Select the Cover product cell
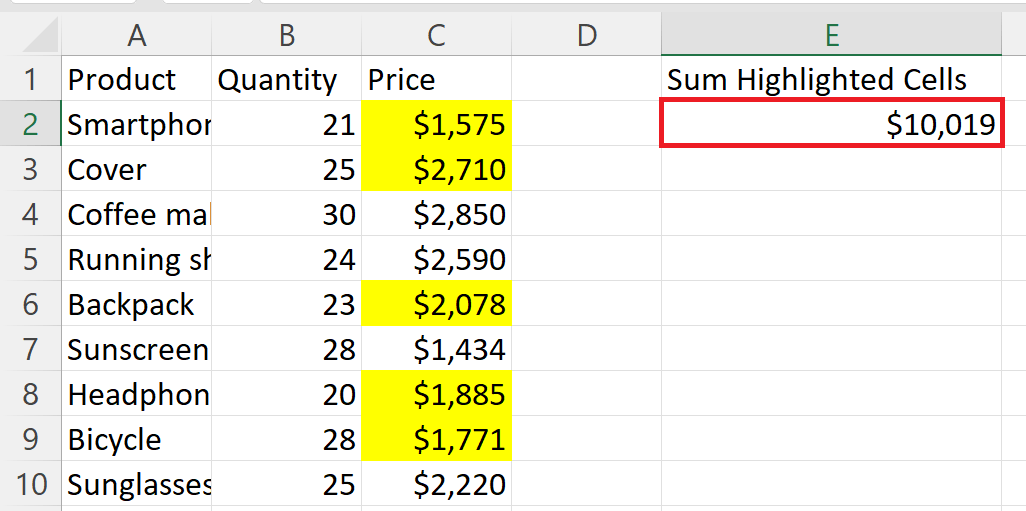The height and width of the screenshot is (511, 1026). tap(136, 169)
